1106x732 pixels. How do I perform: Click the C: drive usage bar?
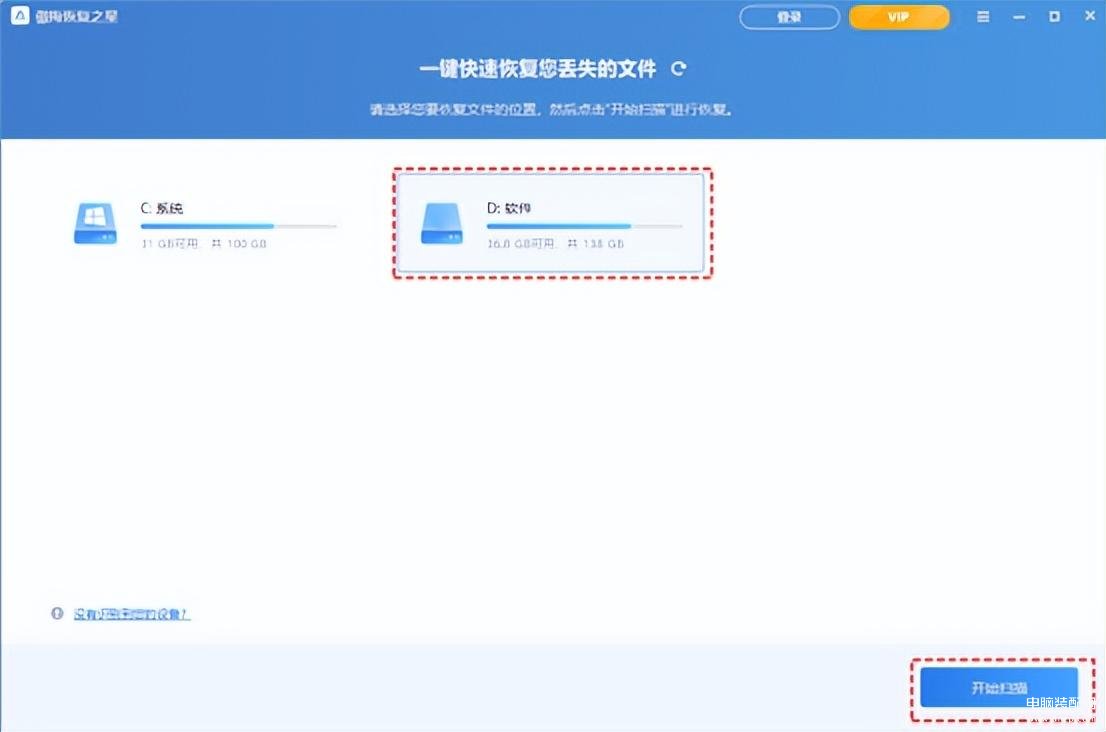[x=238, y=226]
